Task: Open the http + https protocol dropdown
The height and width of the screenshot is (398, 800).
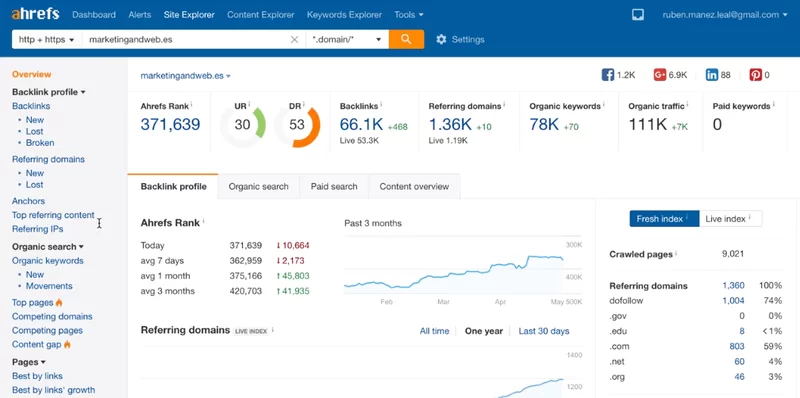Action: [x=46, y=39]
